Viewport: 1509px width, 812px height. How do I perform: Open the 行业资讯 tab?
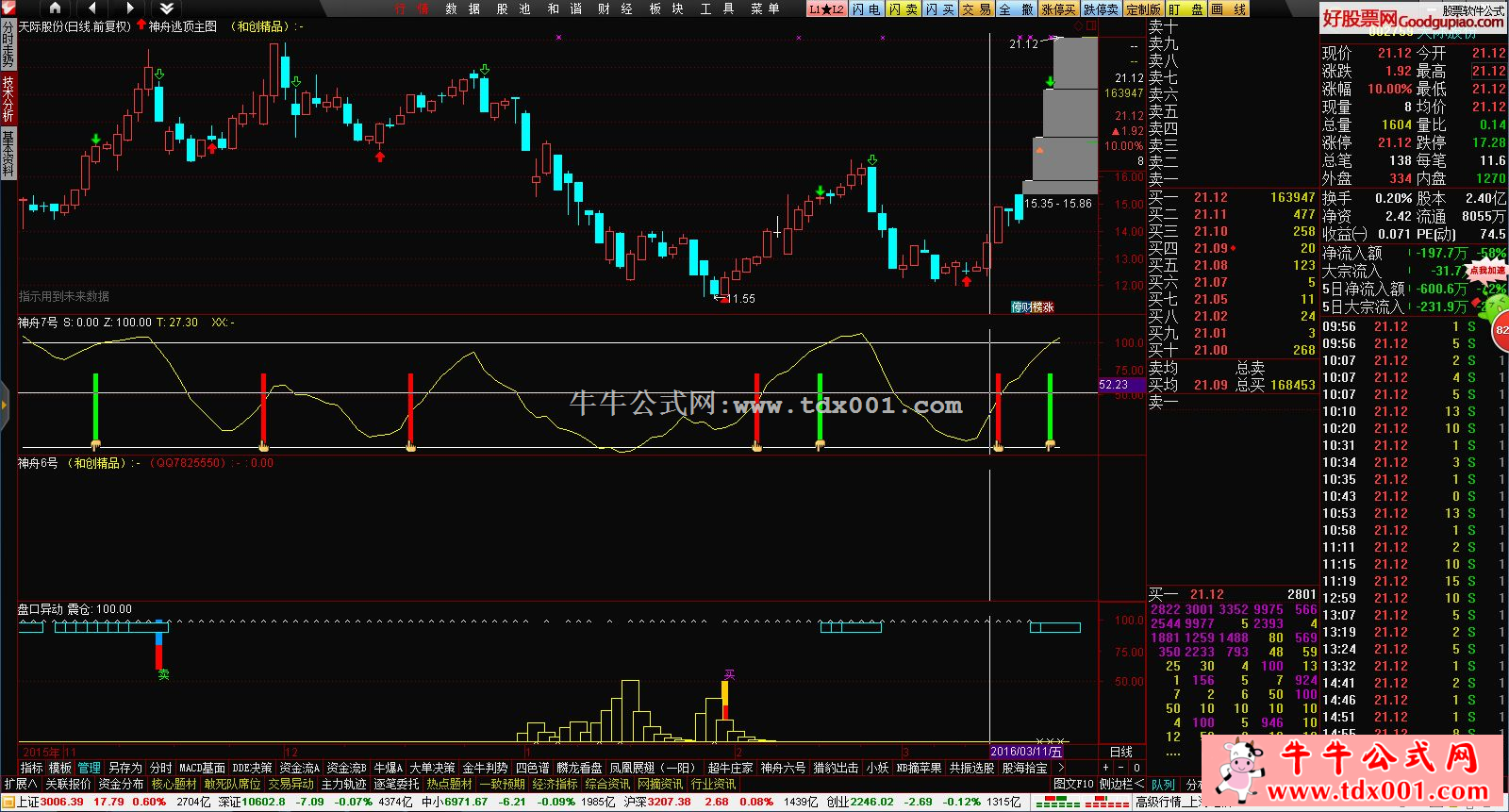(x=713, y=784)
